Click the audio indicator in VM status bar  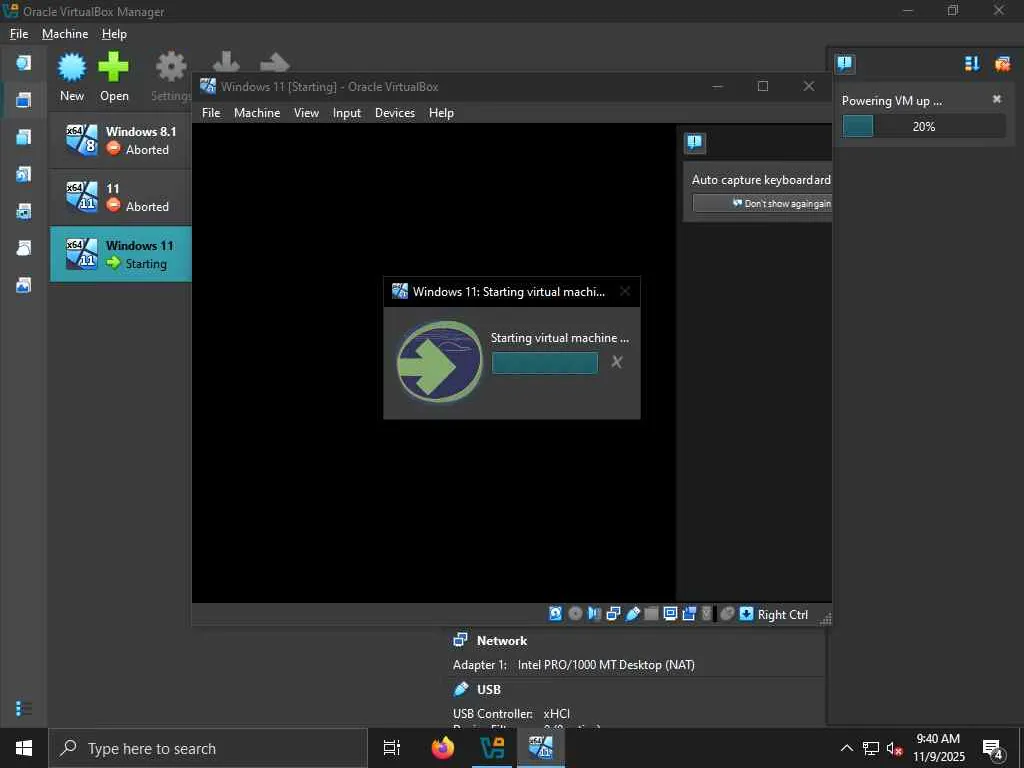pyautogui.click(x=594, y=613)
